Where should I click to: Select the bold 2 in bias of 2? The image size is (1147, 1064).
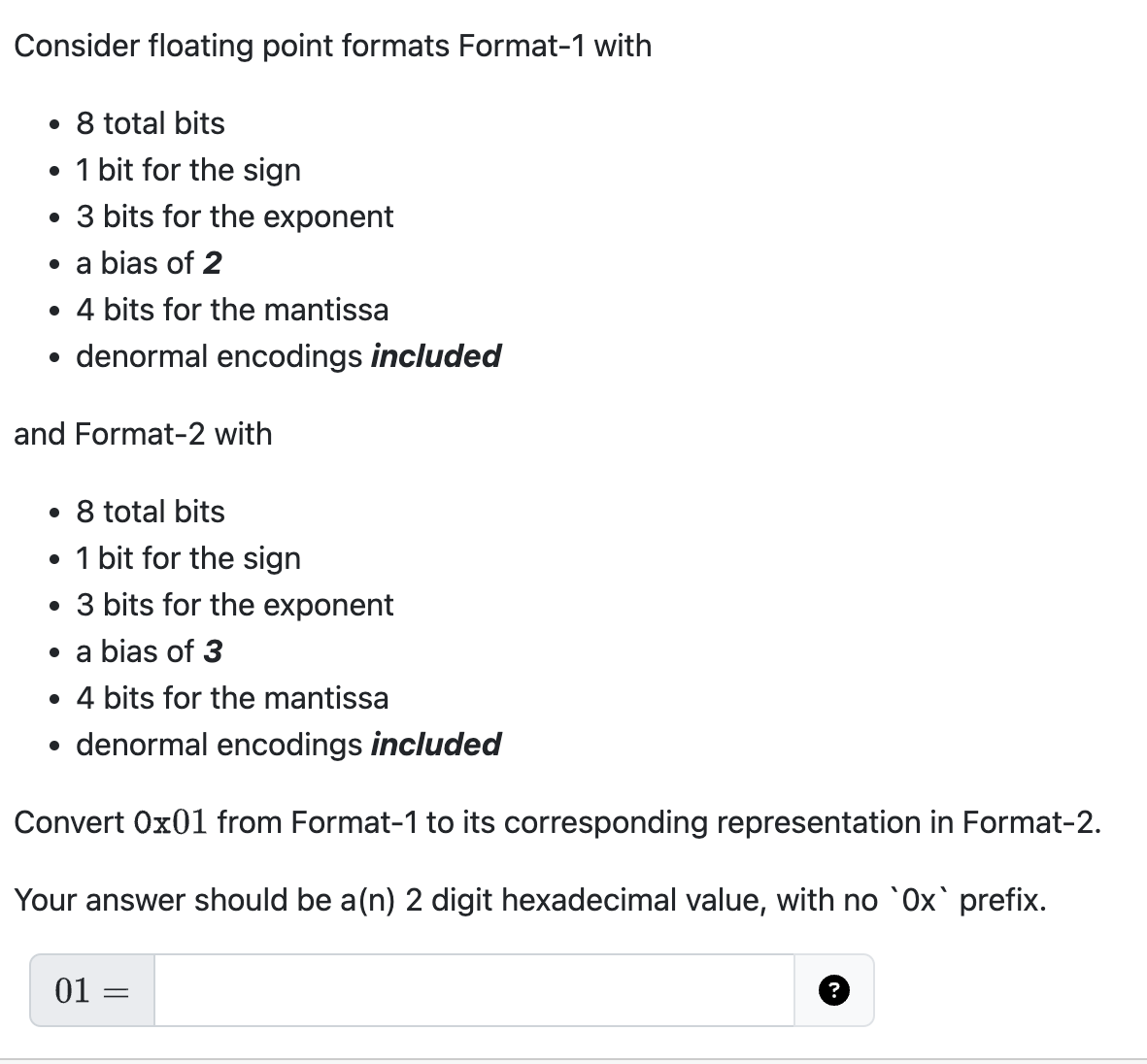pyautogui.click(x=215, y=263)
